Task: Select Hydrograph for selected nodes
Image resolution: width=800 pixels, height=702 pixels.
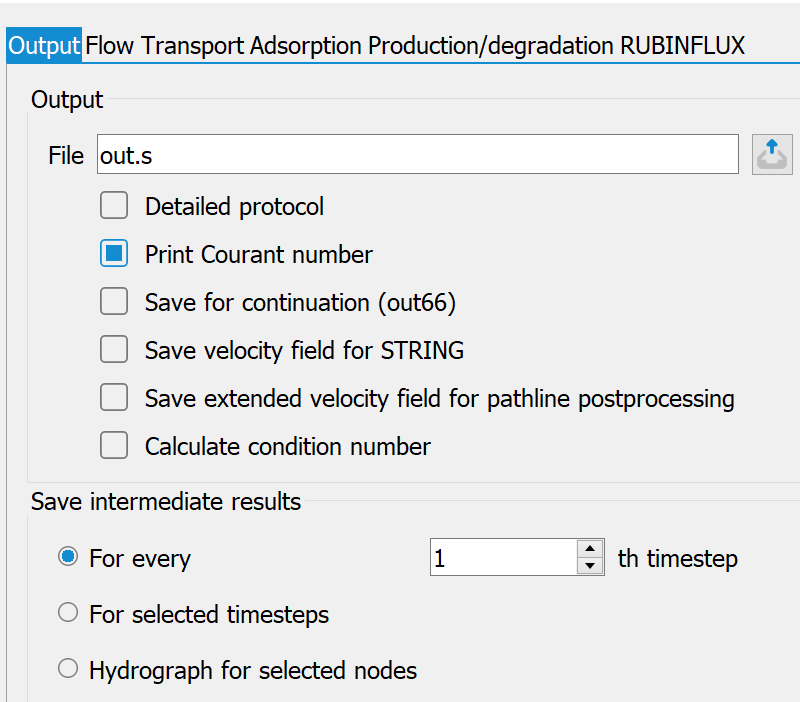Action: click(68, 668)
